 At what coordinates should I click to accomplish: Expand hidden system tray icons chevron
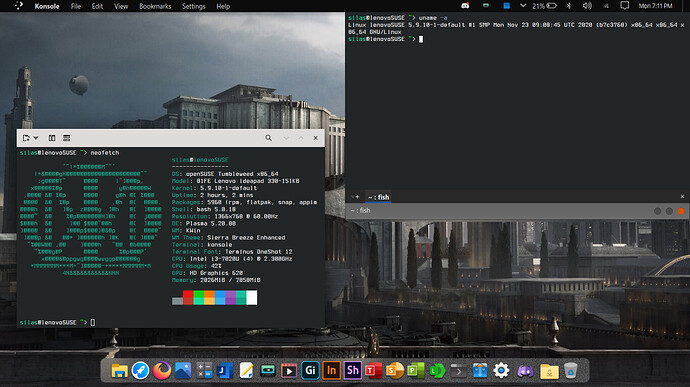point(523,6)
